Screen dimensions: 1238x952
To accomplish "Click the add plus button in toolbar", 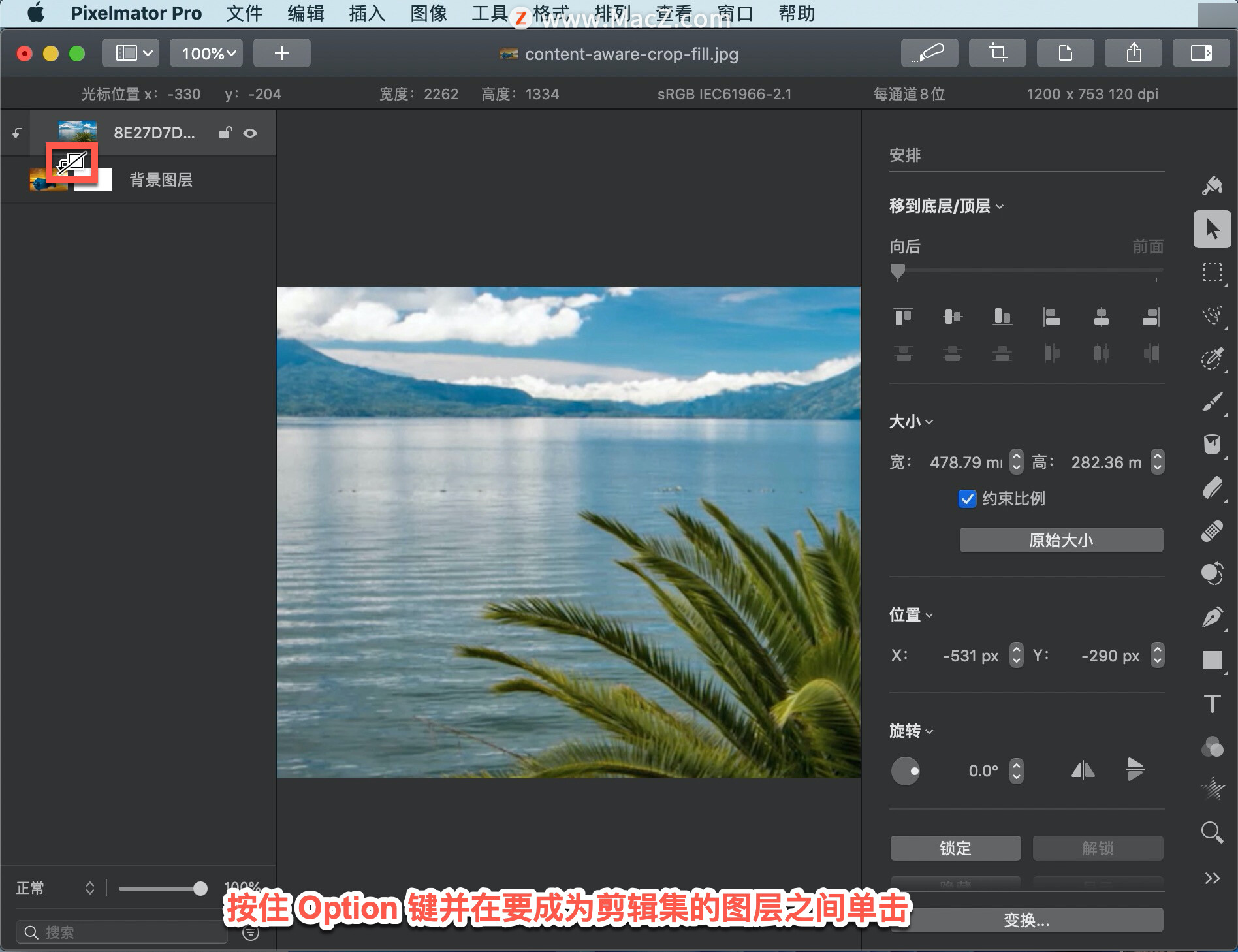I will coord(282,53).
